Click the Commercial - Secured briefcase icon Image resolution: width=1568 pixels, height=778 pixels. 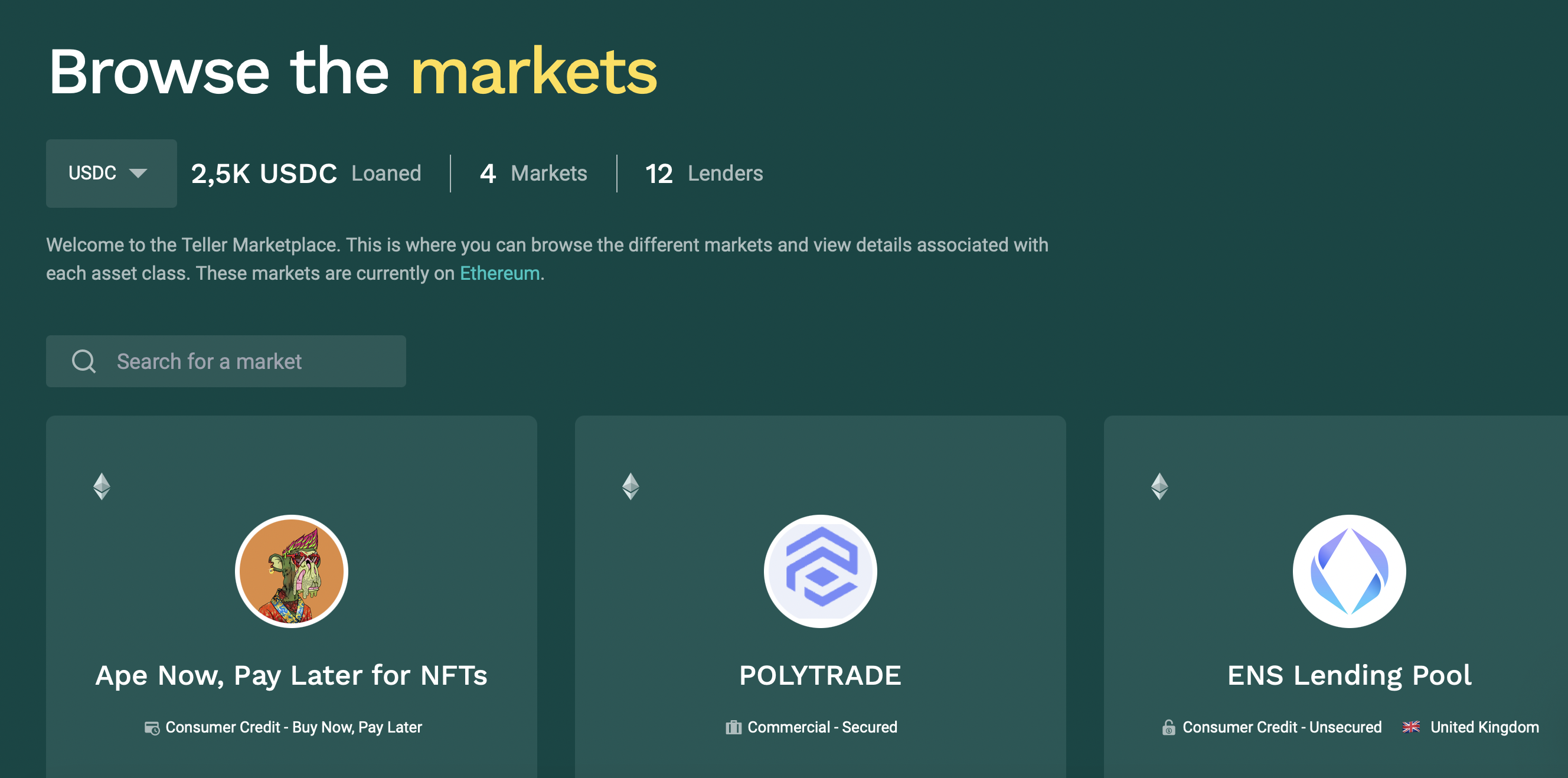(x=733, y=727)
